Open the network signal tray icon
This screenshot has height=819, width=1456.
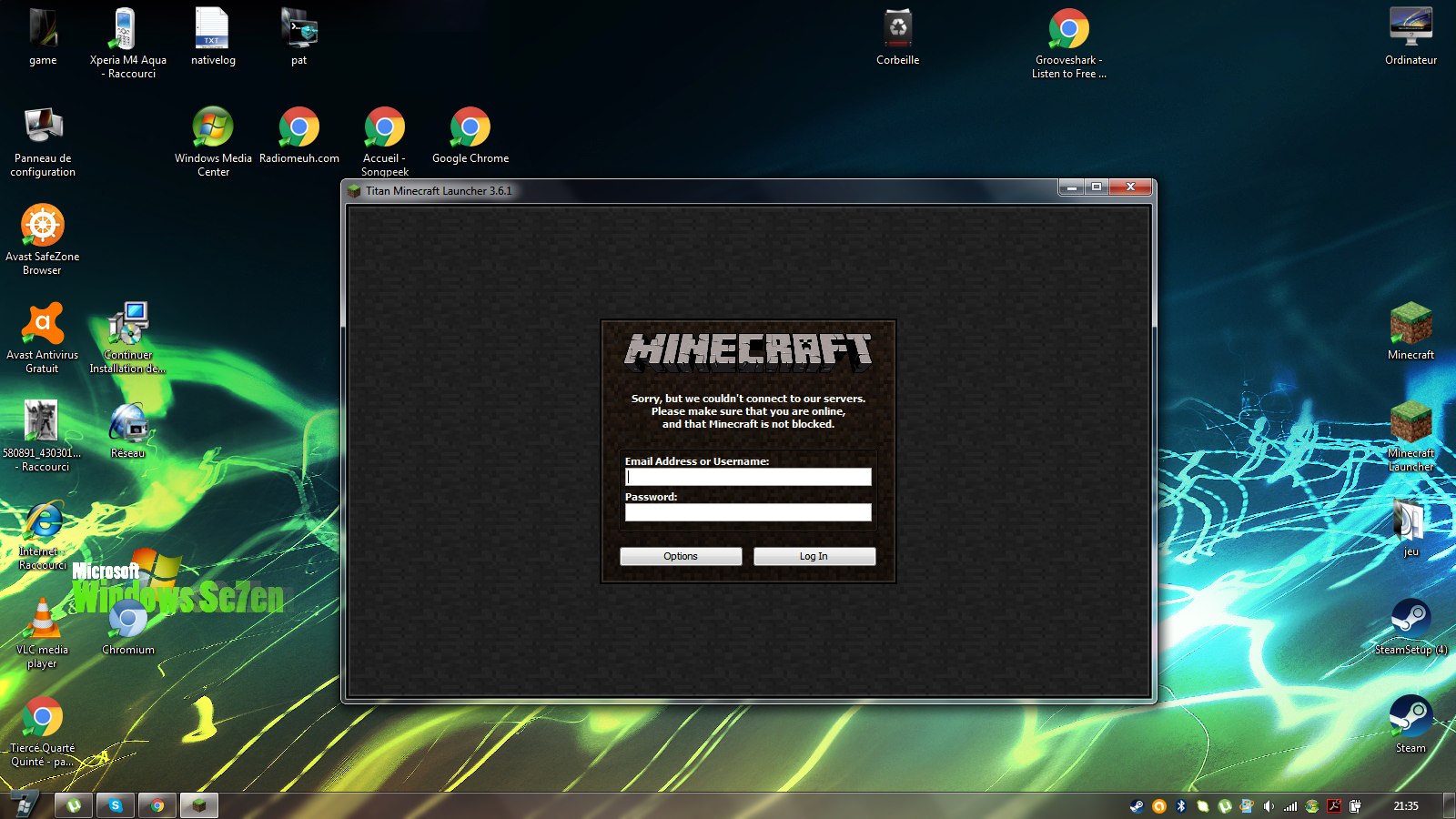[x=1290, y=805]
